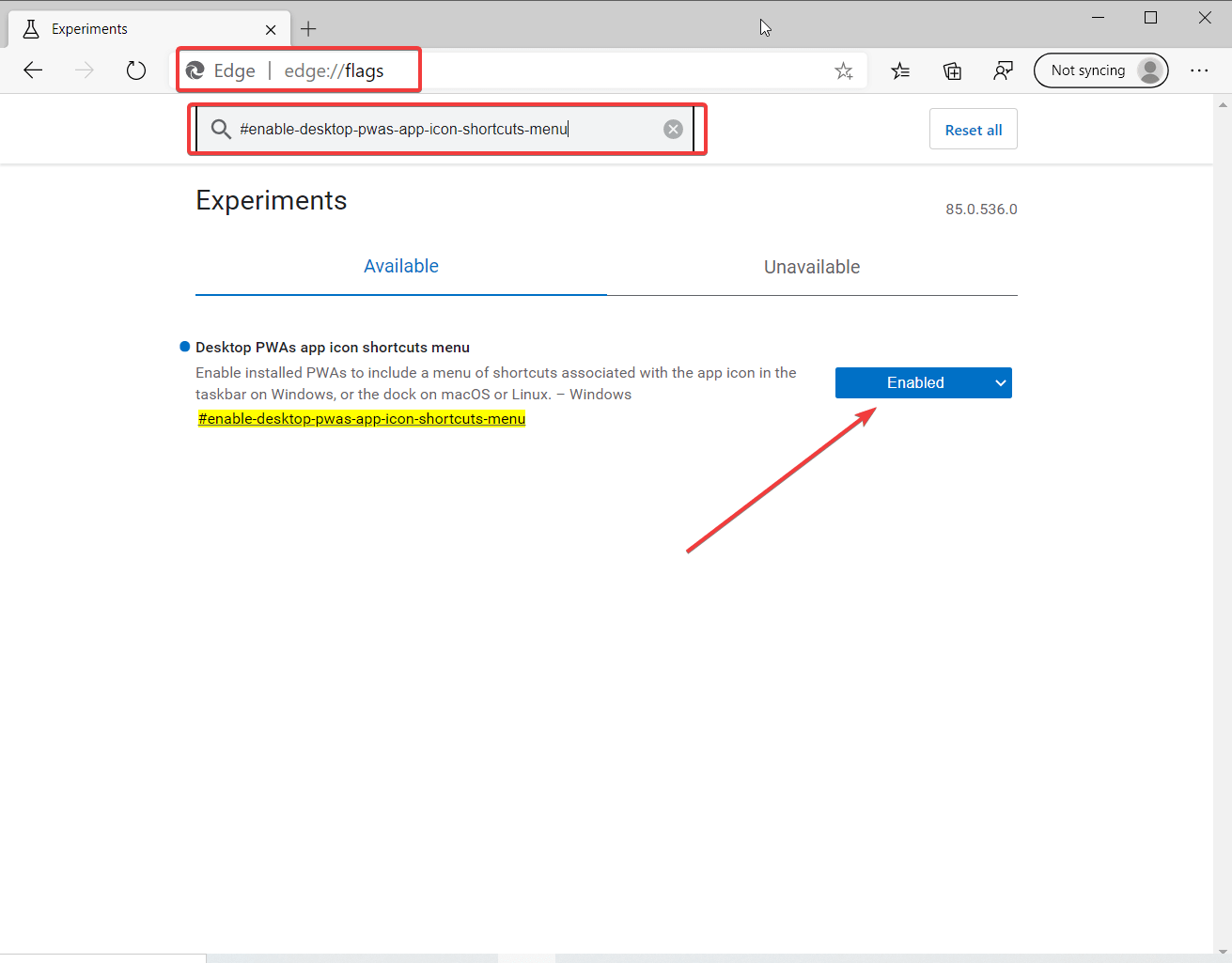Open the #enable-desktop-pwas-app-icon-shortcuts-menu link
1232x963 pixels.
click(x=362, y=419)
